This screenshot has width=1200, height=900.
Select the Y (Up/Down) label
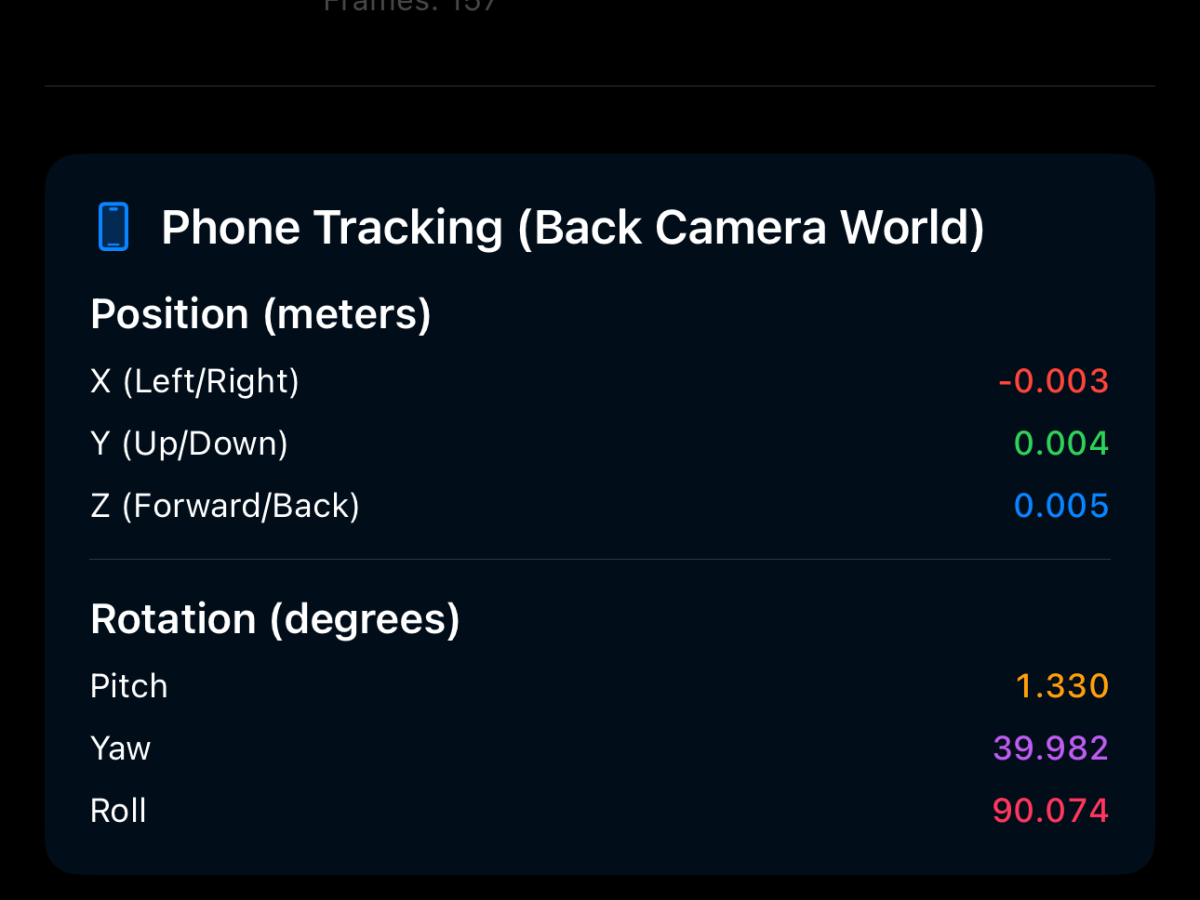(x=189, y=443)
